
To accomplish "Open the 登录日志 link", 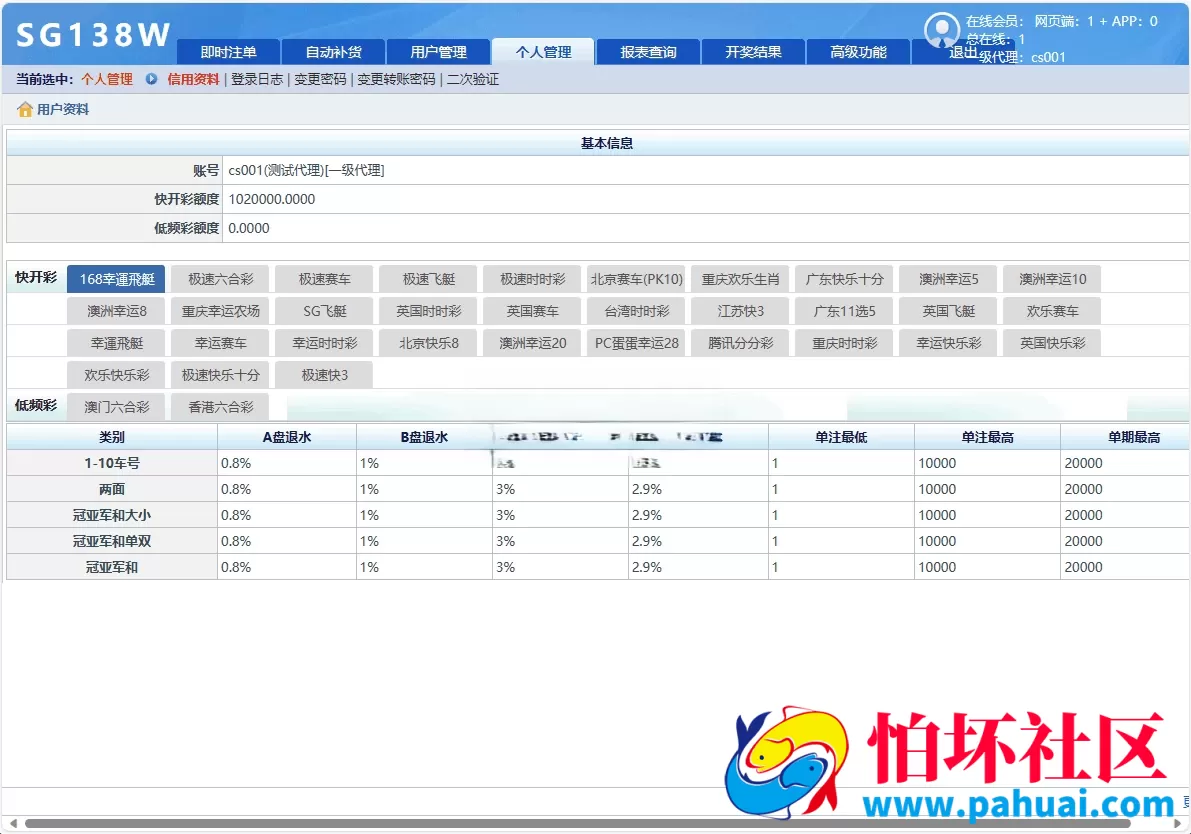I will pyautogui.click(x=257, y=79).
